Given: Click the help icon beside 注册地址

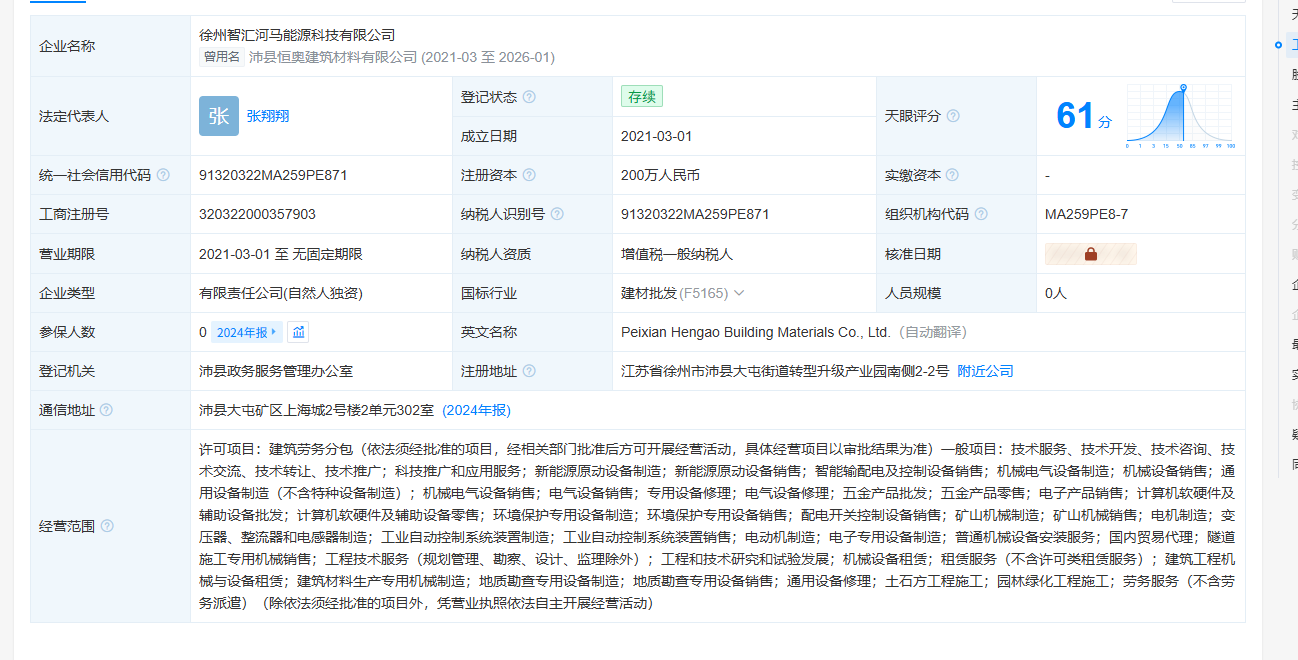Looking at the screenshot, I should (x=529, y=371).
